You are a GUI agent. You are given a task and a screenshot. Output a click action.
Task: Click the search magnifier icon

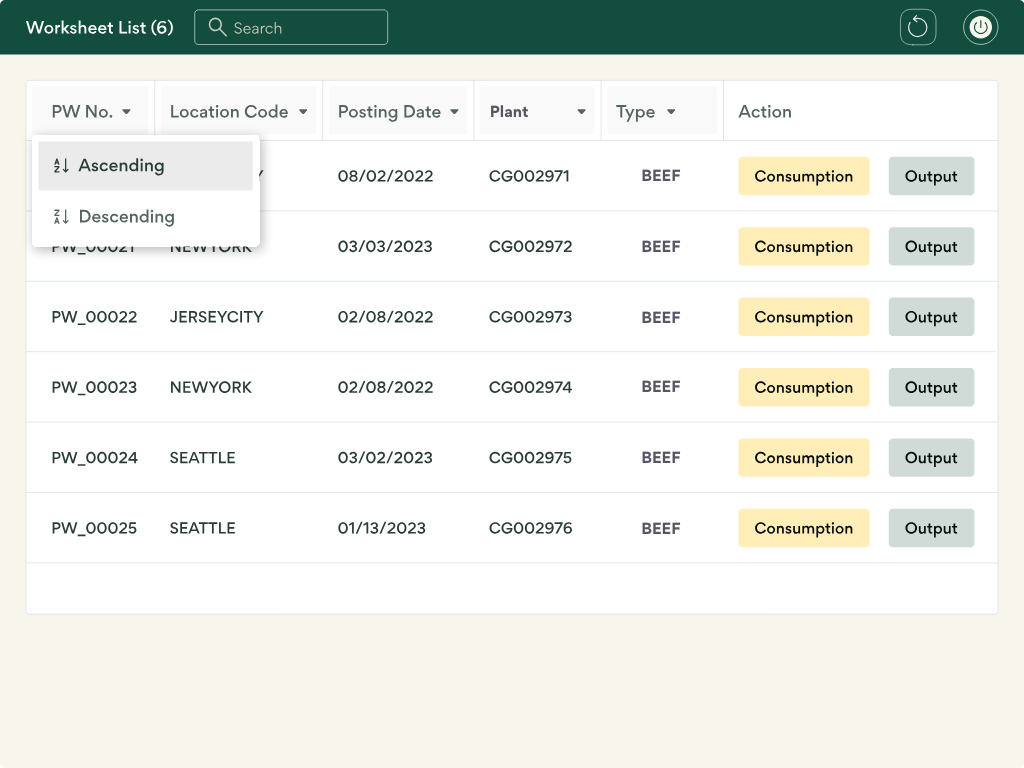[x=217, y=27]
